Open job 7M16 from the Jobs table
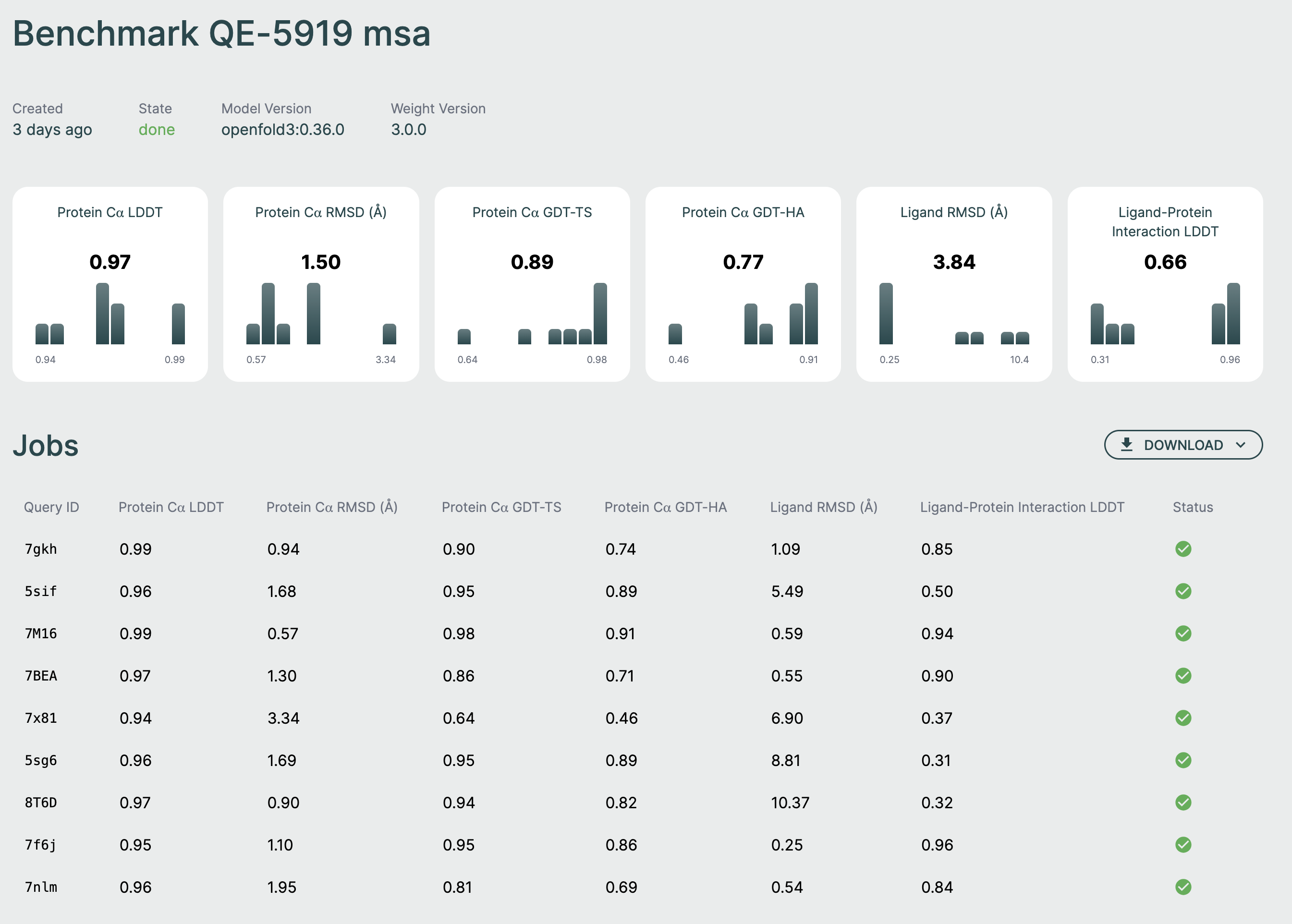The width and height of the screenshot is (1292, 924). click(40, 633)
